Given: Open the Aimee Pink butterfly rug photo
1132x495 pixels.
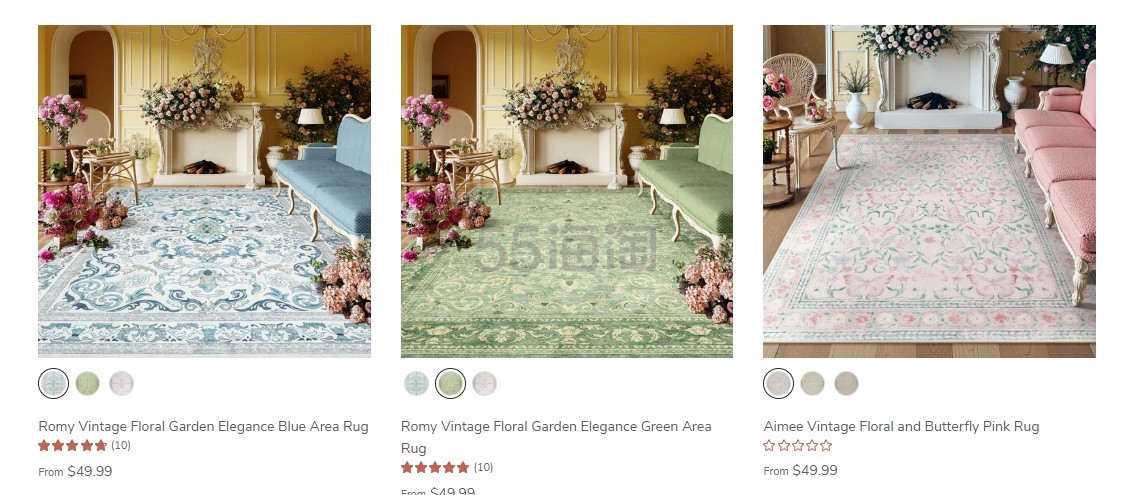Looking at the screenshot, I should click(x=929, y=191).
